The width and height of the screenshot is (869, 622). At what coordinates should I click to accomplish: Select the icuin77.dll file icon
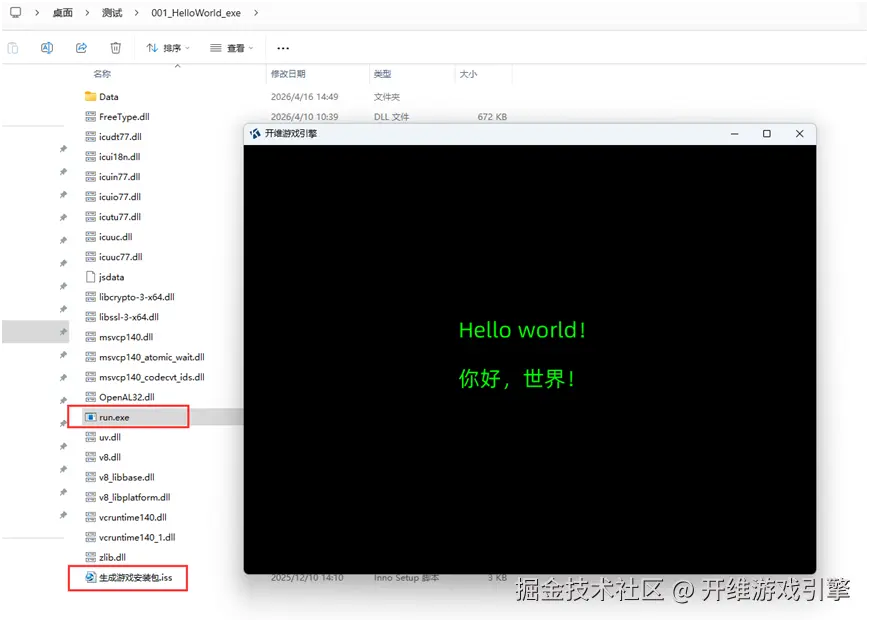[x=90, y=176]
